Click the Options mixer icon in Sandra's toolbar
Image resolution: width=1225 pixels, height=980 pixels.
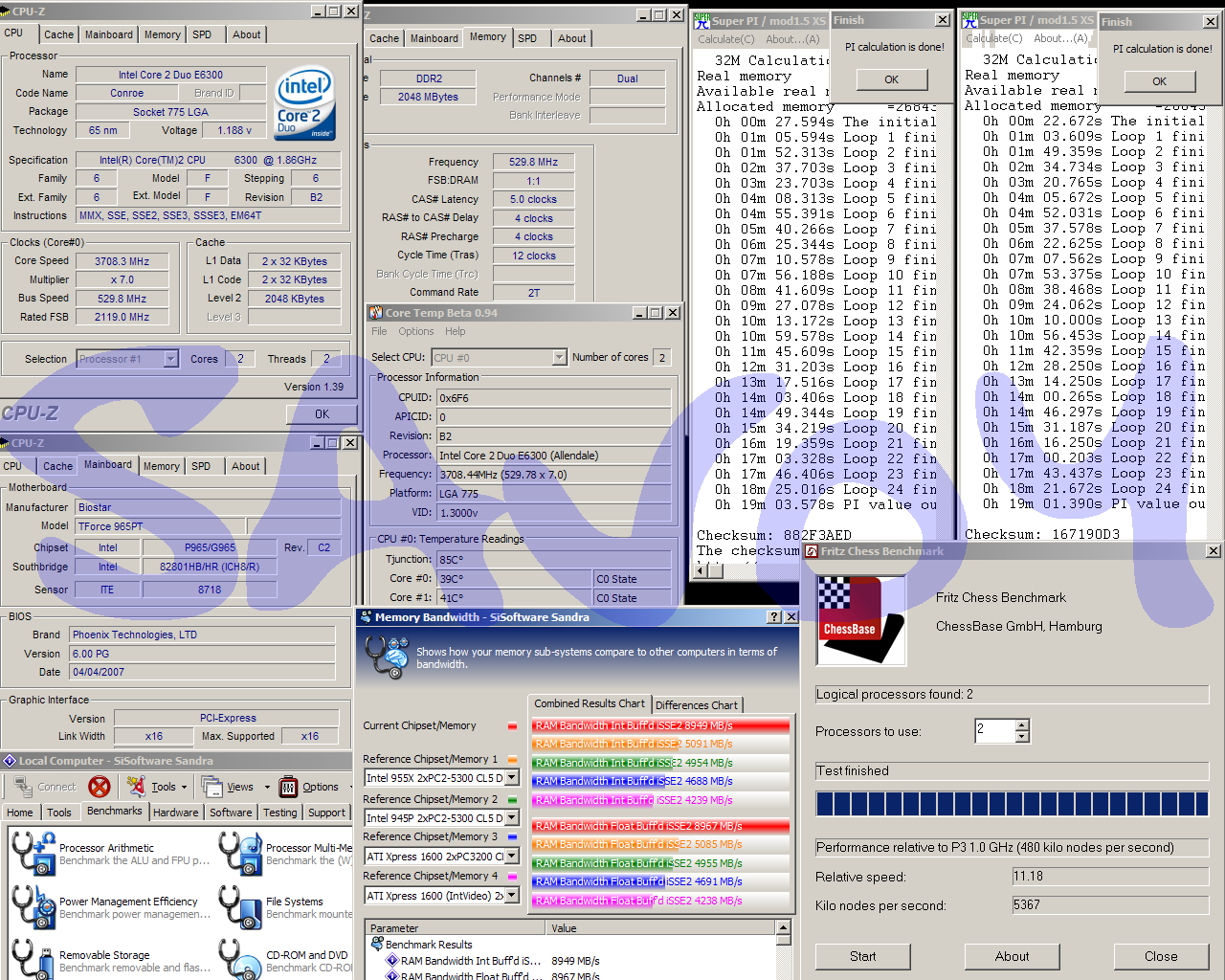tap(288, 787)
